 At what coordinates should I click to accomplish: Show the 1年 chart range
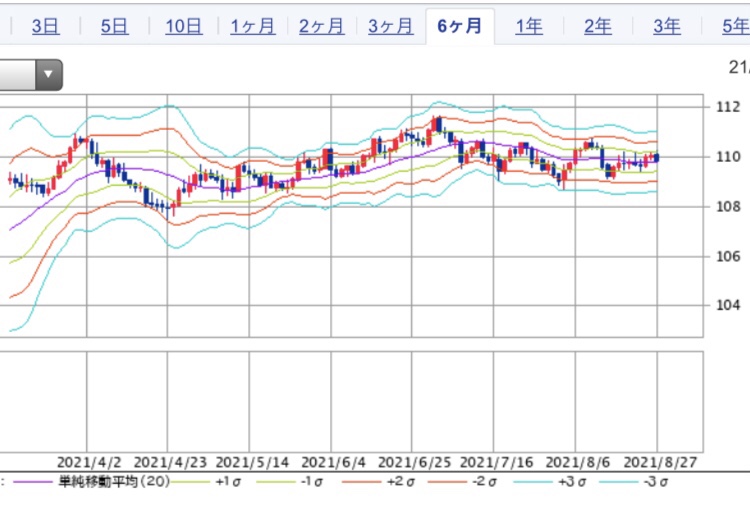click(x=529, y=26)
